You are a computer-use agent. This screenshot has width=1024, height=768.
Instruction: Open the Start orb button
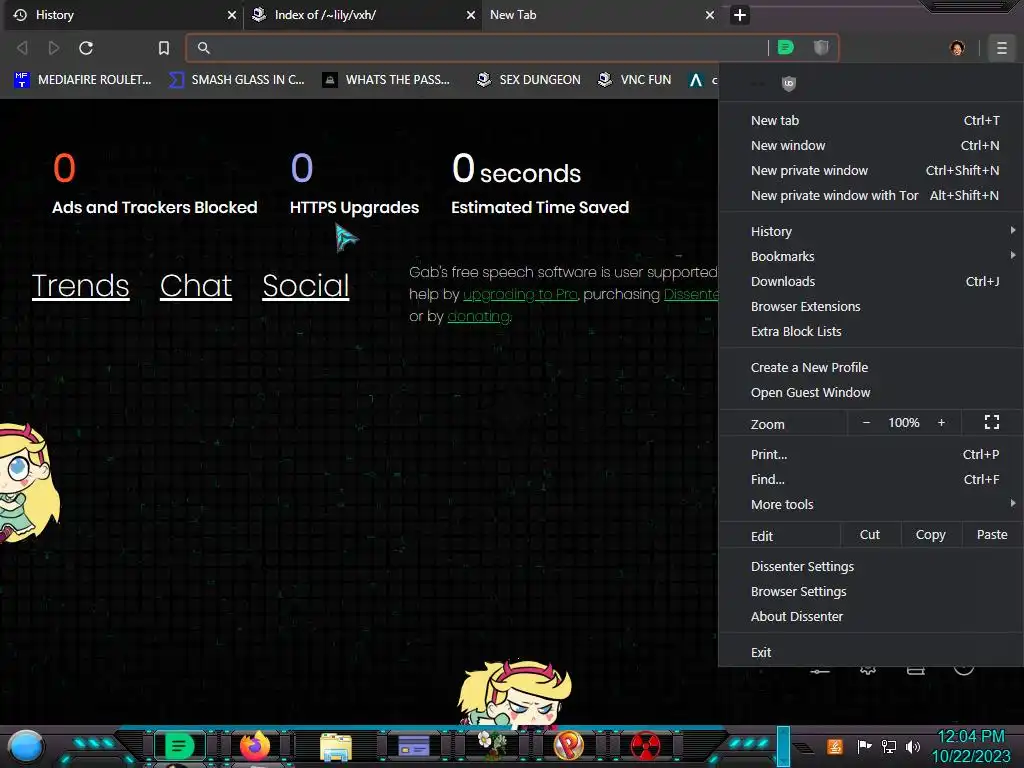point(26,747)
